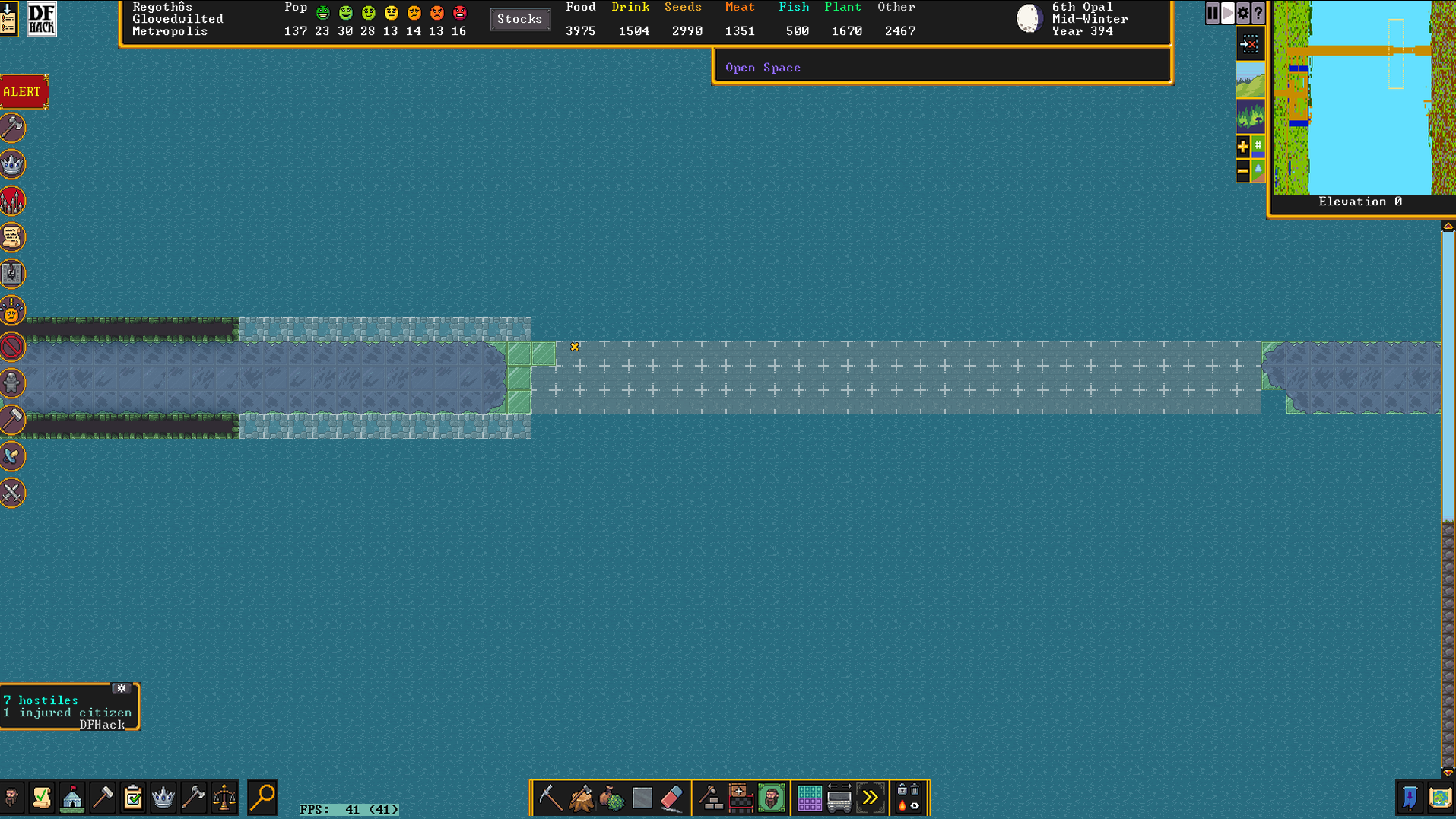1456x819 pixels.
Task: Open the traffic double-arrow tool
Action: tap(871, 798)
